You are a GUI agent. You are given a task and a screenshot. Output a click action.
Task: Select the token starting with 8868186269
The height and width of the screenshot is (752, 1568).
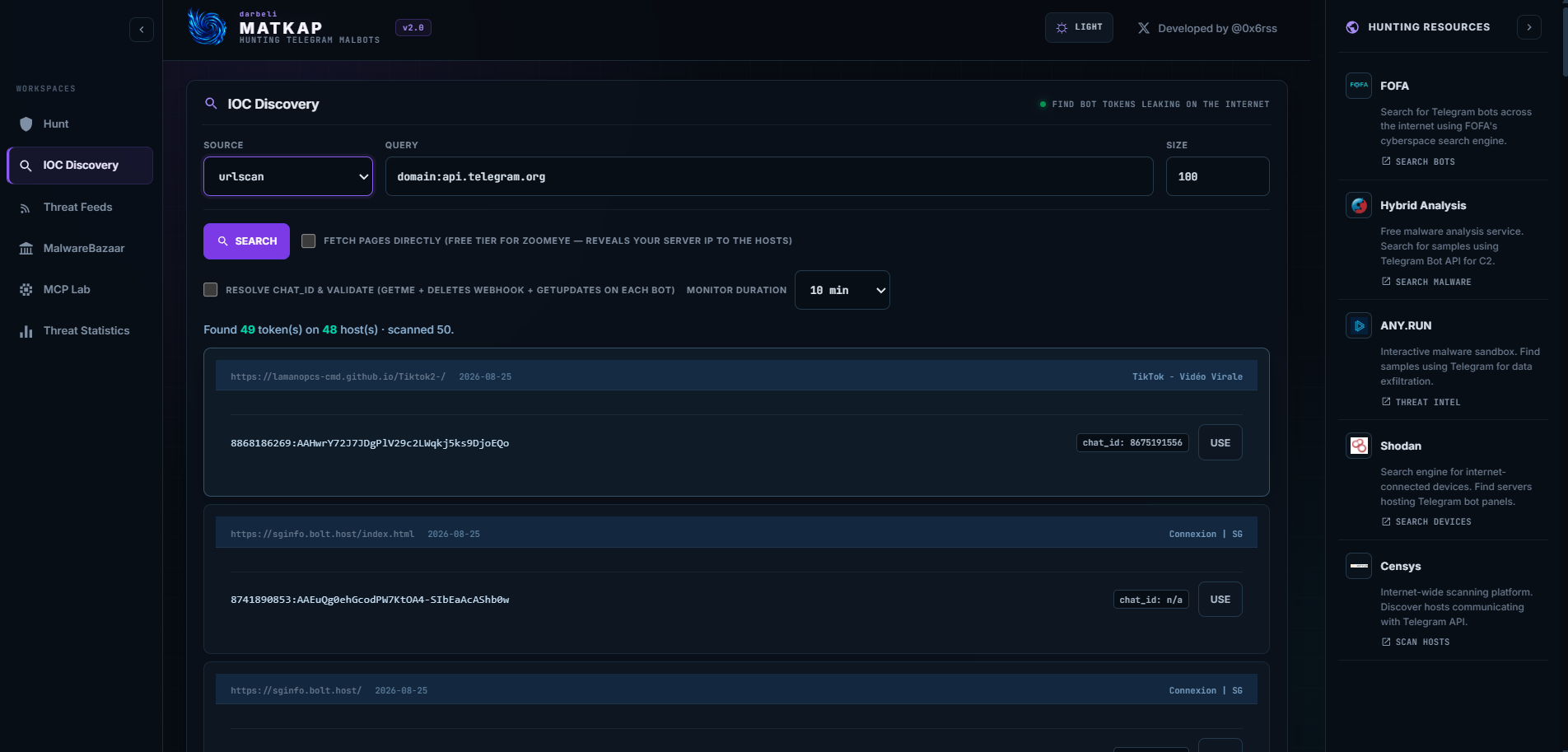tap(370, 443)
